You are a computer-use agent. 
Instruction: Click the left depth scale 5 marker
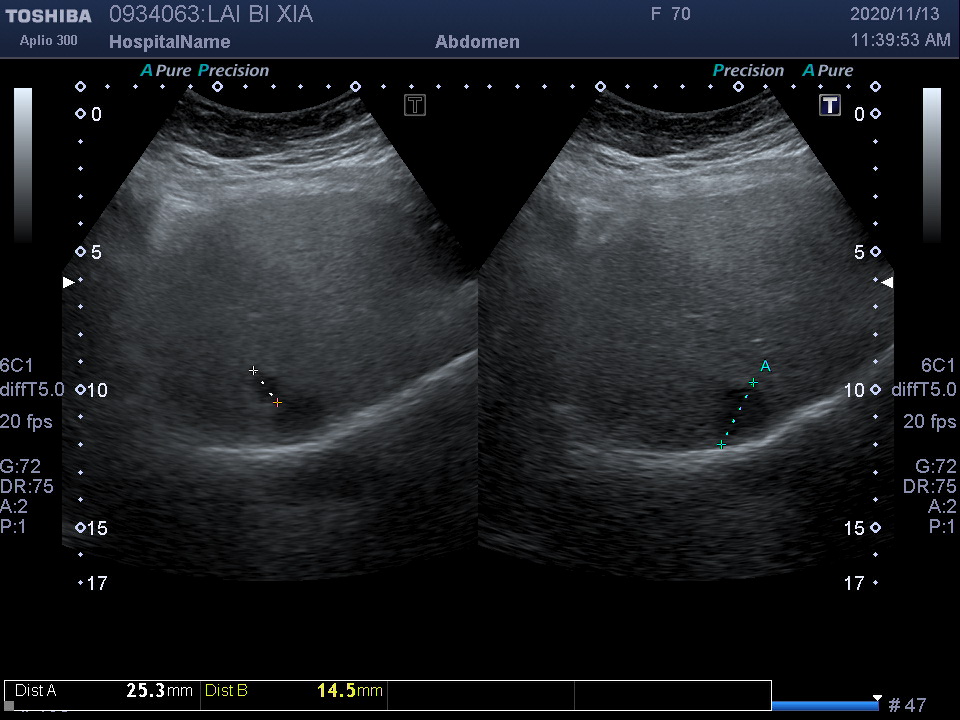tap(88, 252)
